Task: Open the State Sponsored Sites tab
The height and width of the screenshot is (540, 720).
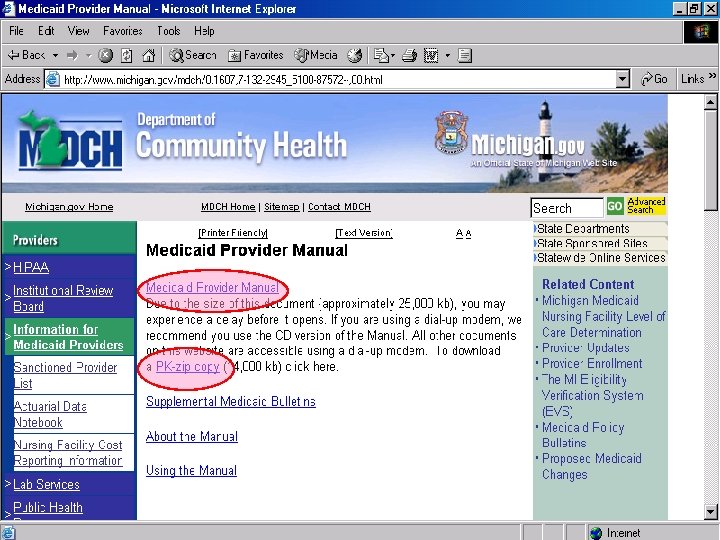Action: pos(600,243)
